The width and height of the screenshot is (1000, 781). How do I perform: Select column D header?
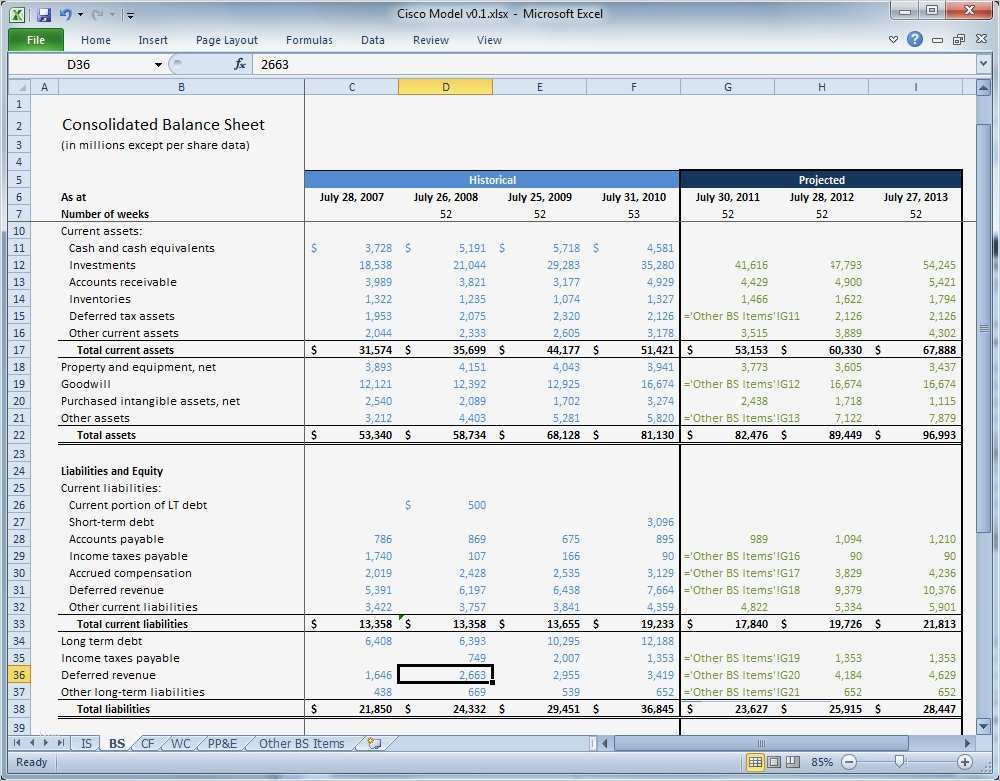[445, 87]
